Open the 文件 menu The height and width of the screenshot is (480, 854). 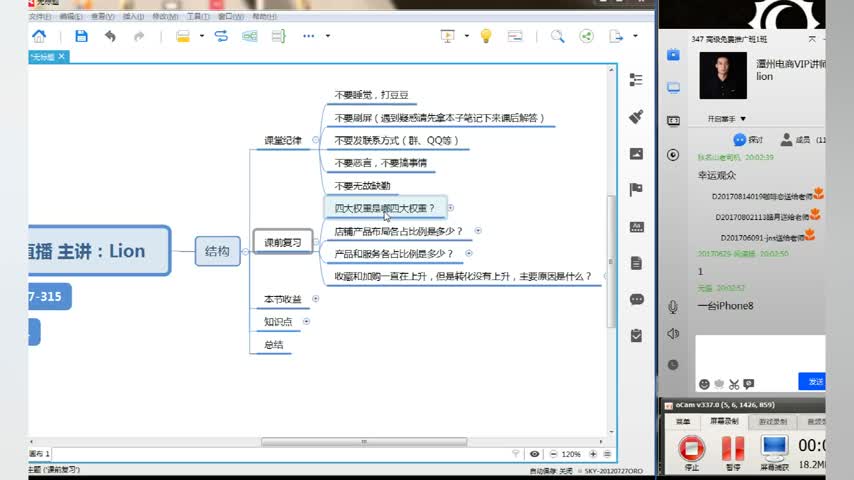(x=40, y=17)
